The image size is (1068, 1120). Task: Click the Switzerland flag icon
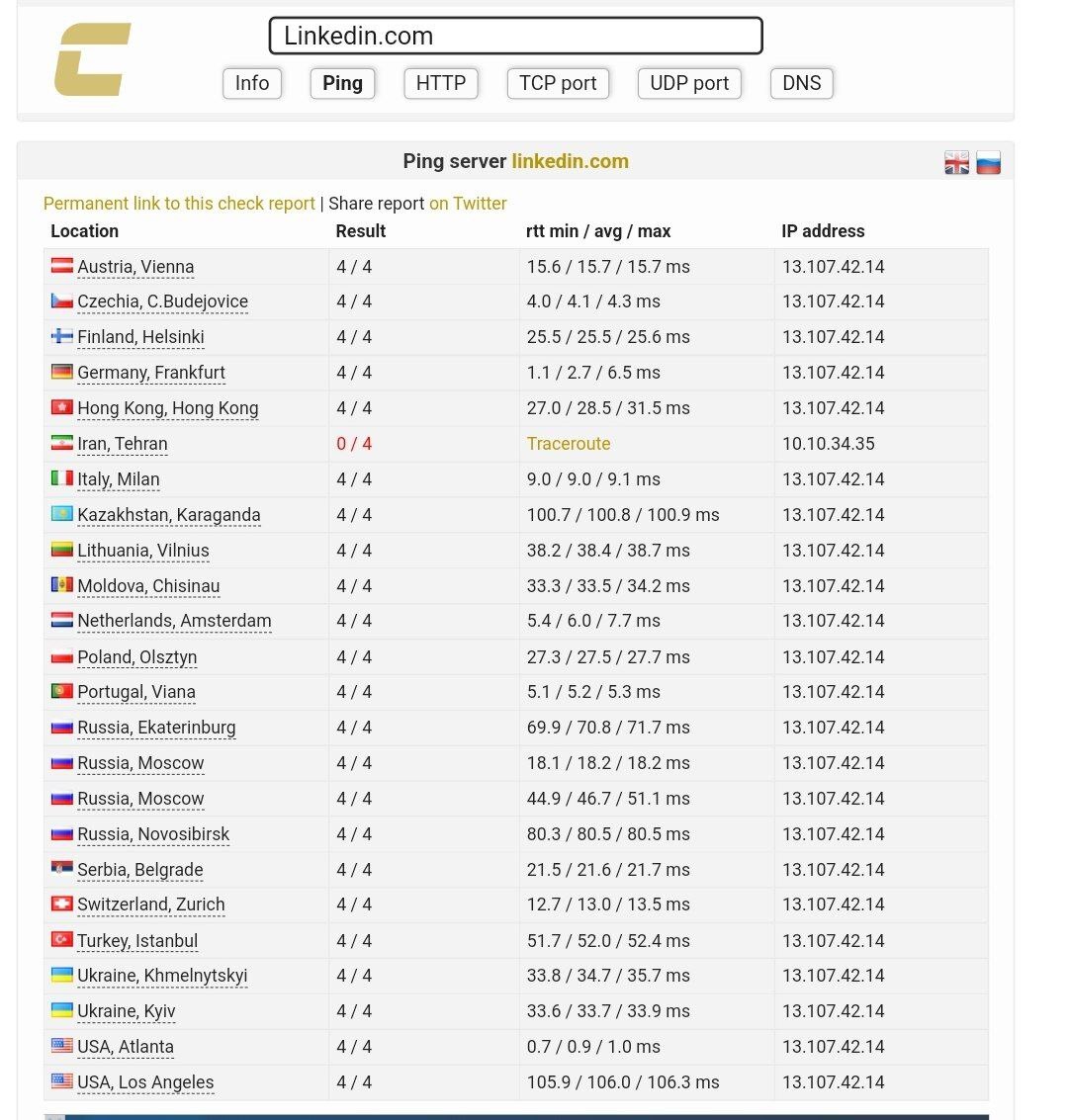click(x=62, y=904)
